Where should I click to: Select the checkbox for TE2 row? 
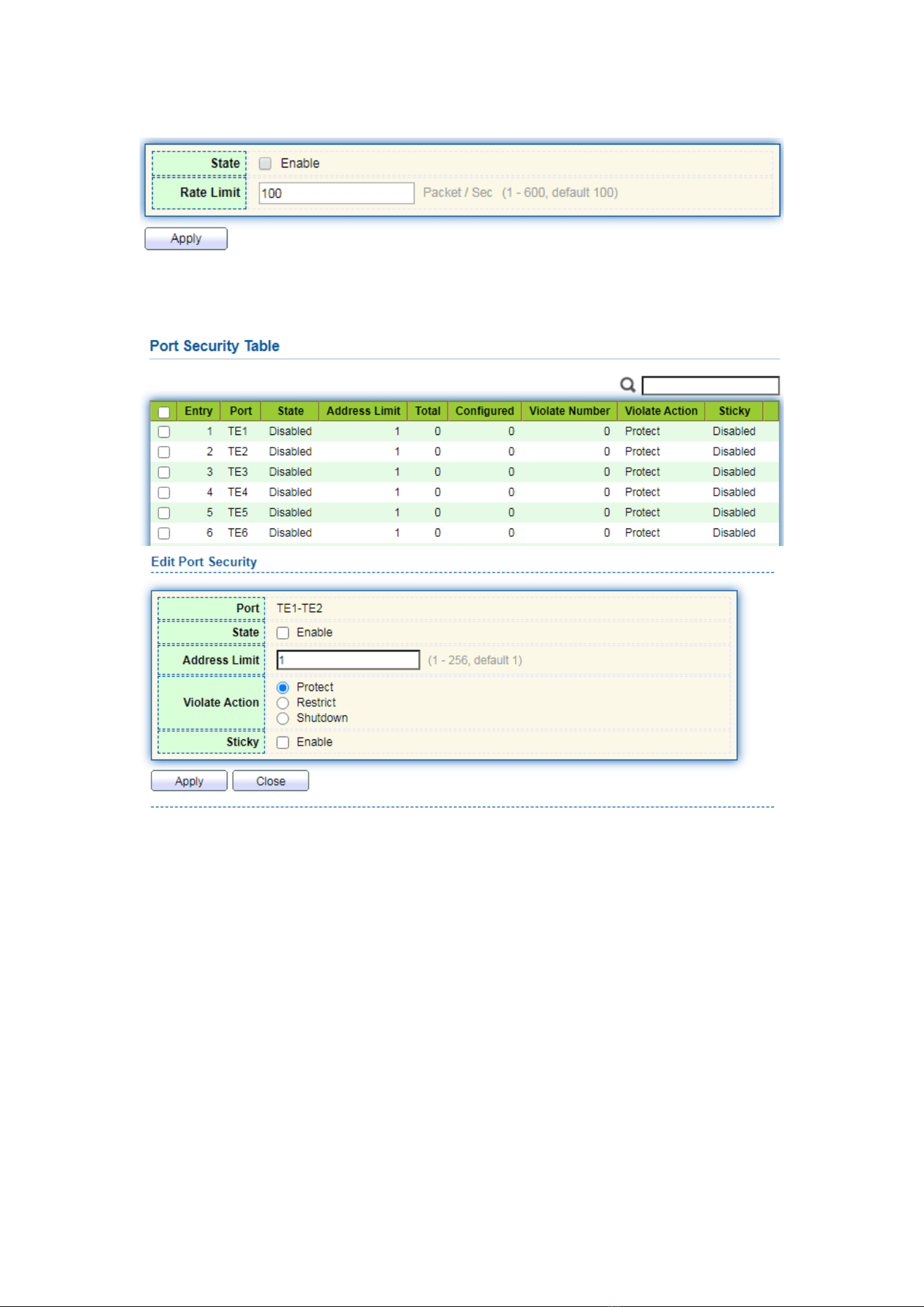click(164, 452)
